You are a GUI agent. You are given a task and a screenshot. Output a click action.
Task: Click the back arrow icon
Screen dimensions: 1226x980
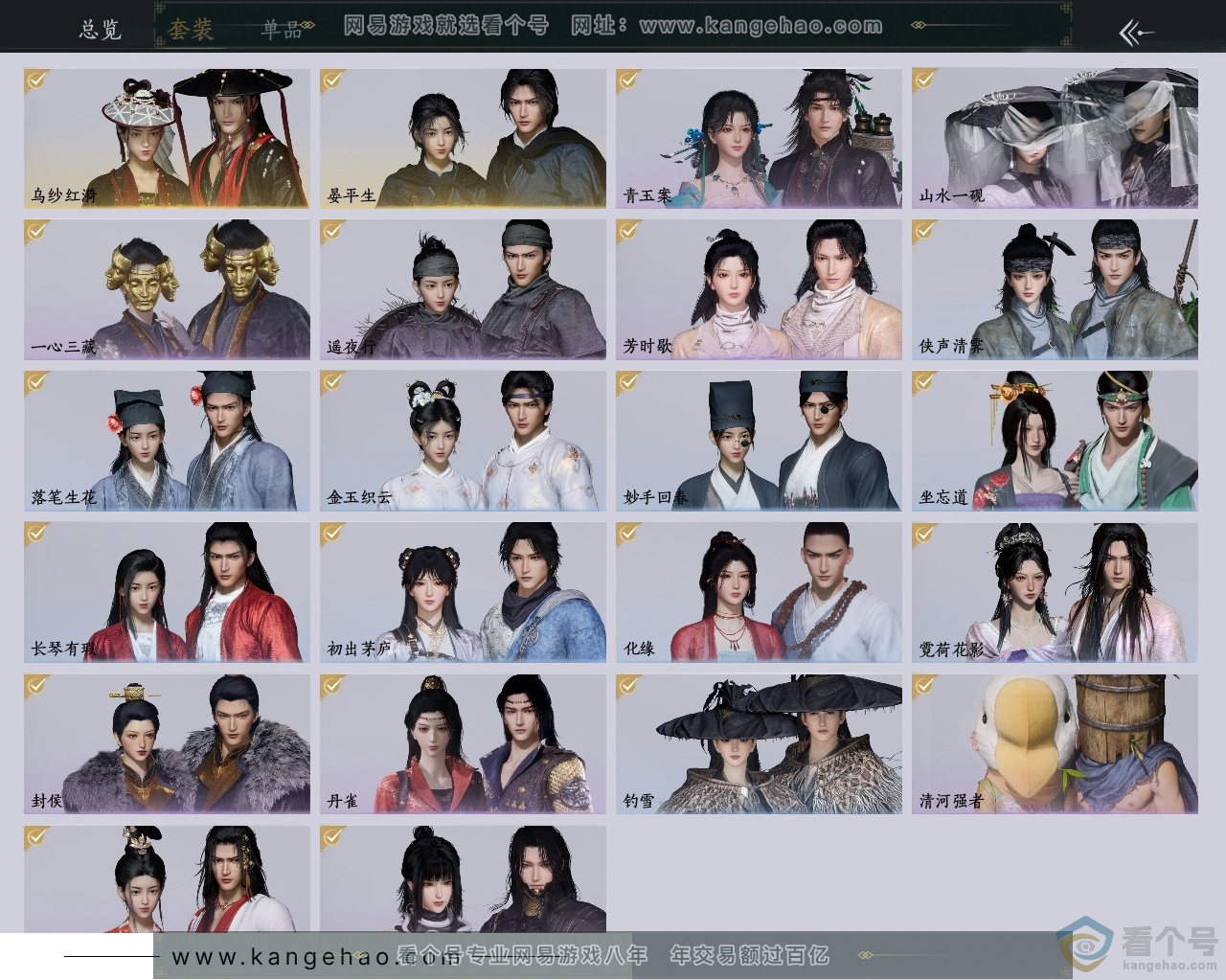(x=1137, y=34)
